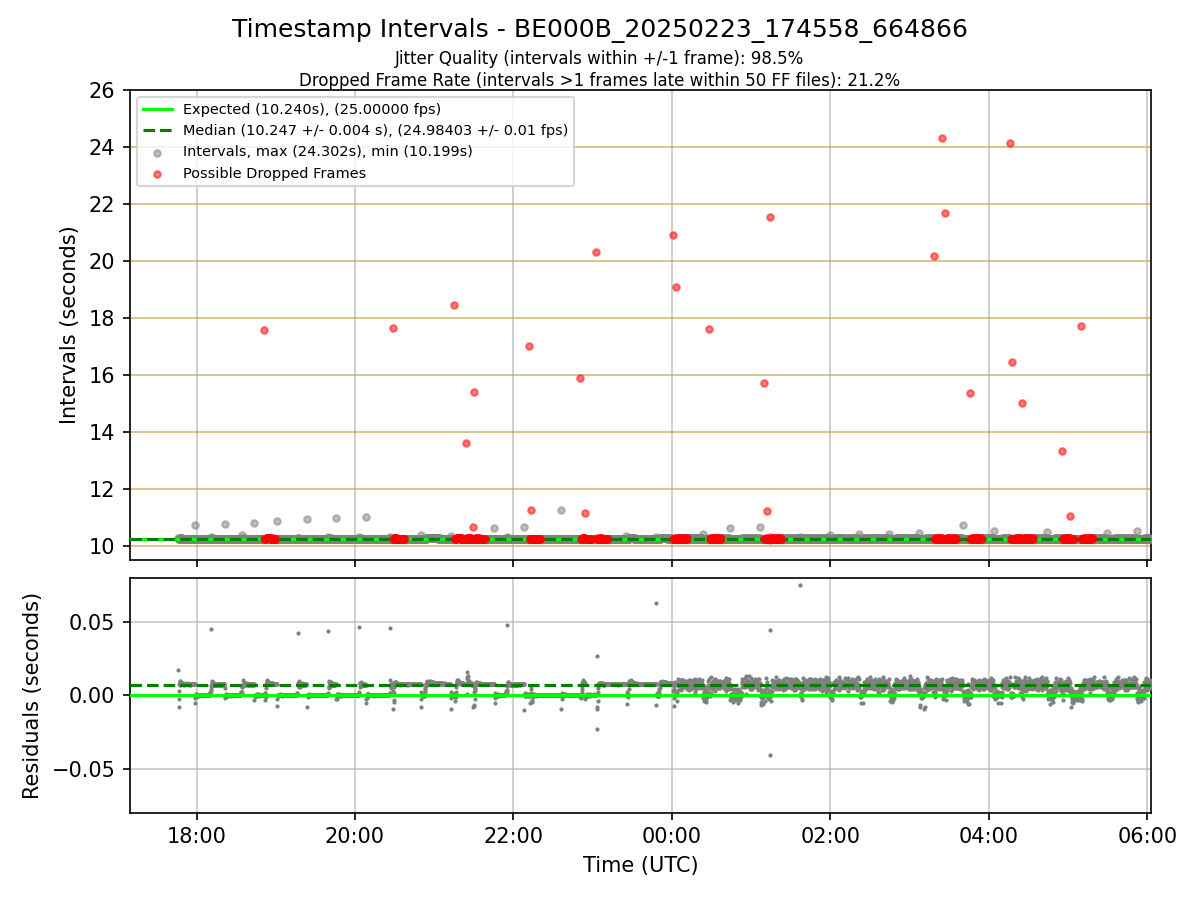Viewport: 1200px width, 900px height.
Task: Click the "06:00" x-axis tick label
Action: (1147, 836)
